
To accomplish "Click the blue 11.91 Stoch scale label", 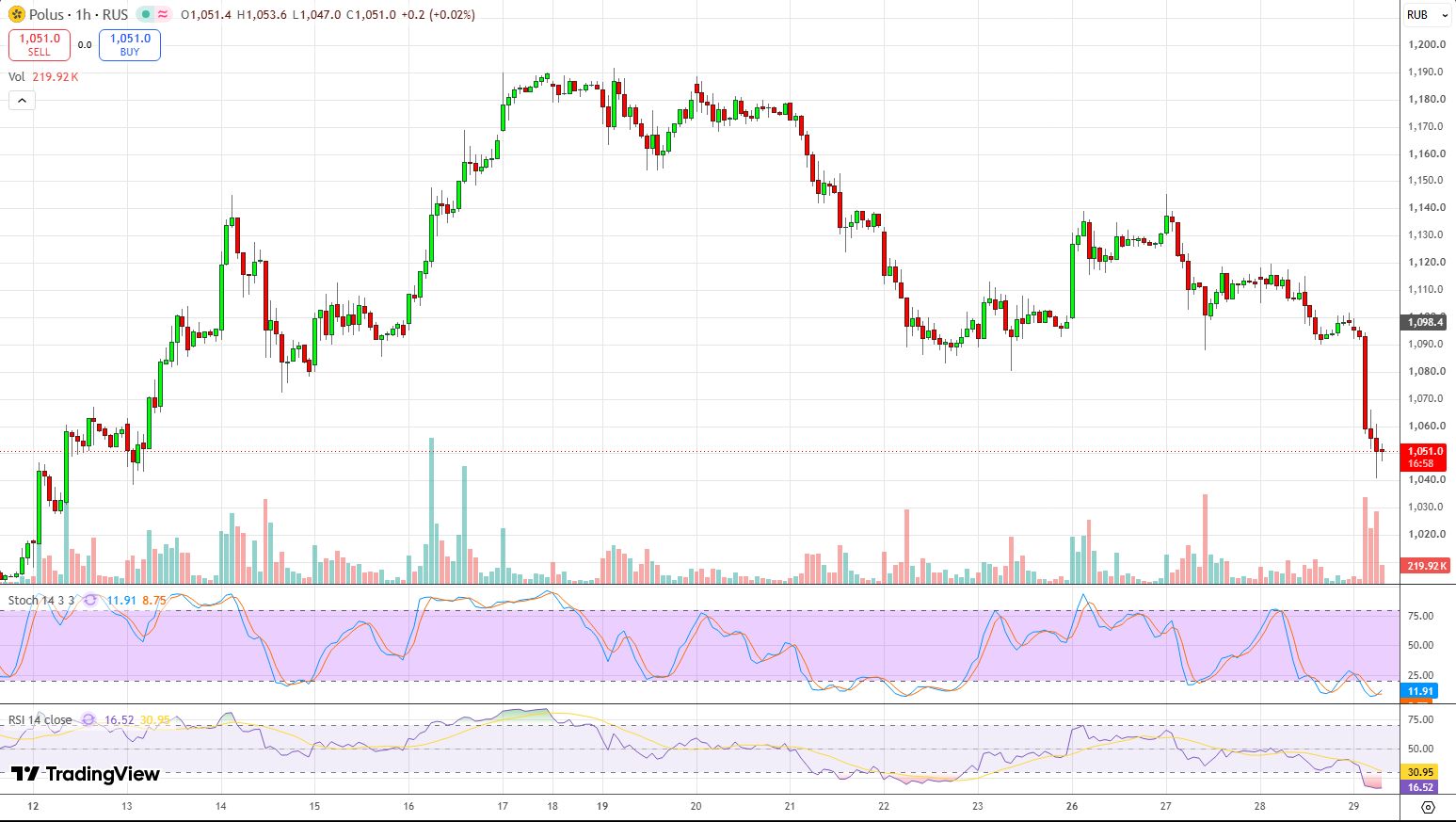I will coord(1420,691).
